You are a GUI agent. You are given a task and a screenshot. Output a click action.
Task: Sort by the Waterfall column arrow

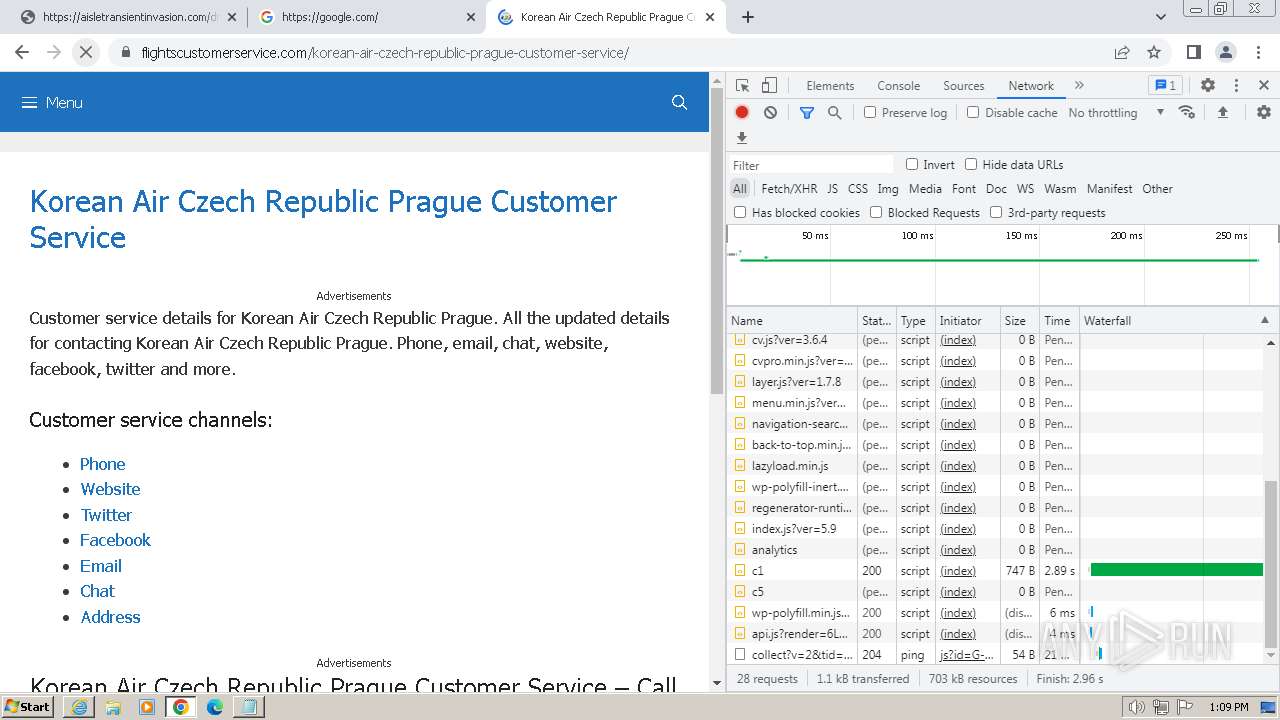click(x=1264, y=320)
